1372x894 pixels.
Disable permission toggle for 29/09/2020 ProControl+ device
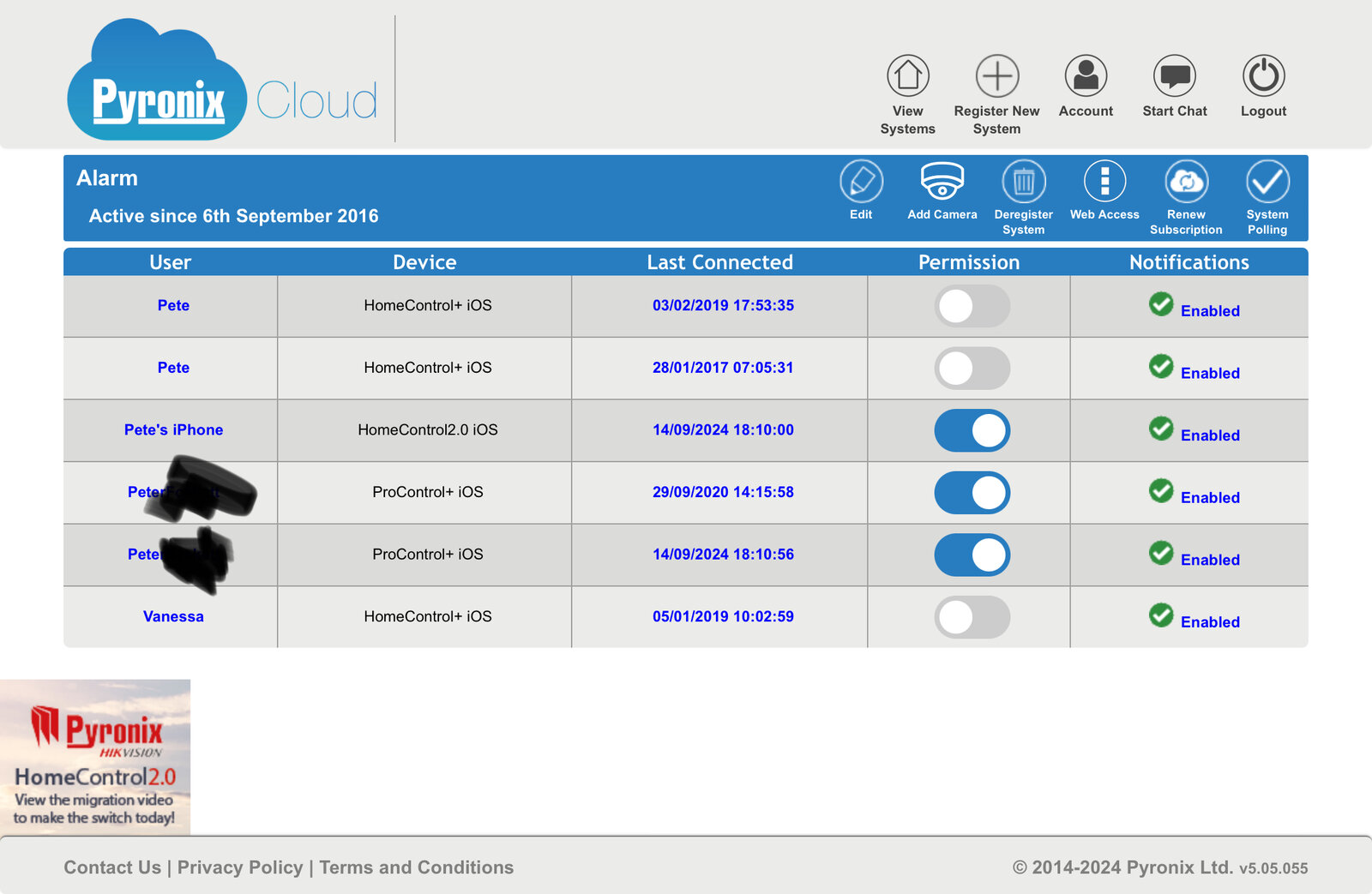click(972, 493)
